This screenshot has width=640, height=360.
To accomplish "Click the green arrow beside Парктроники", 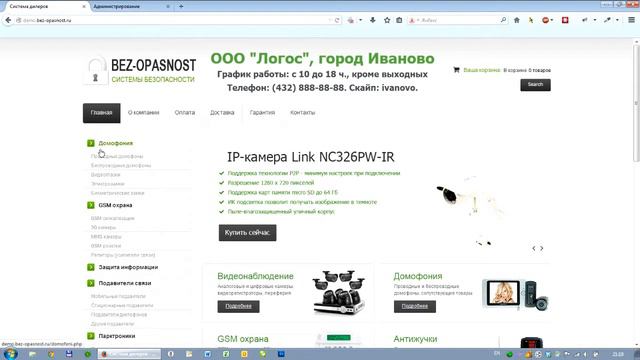I will (x=91, y=336).
